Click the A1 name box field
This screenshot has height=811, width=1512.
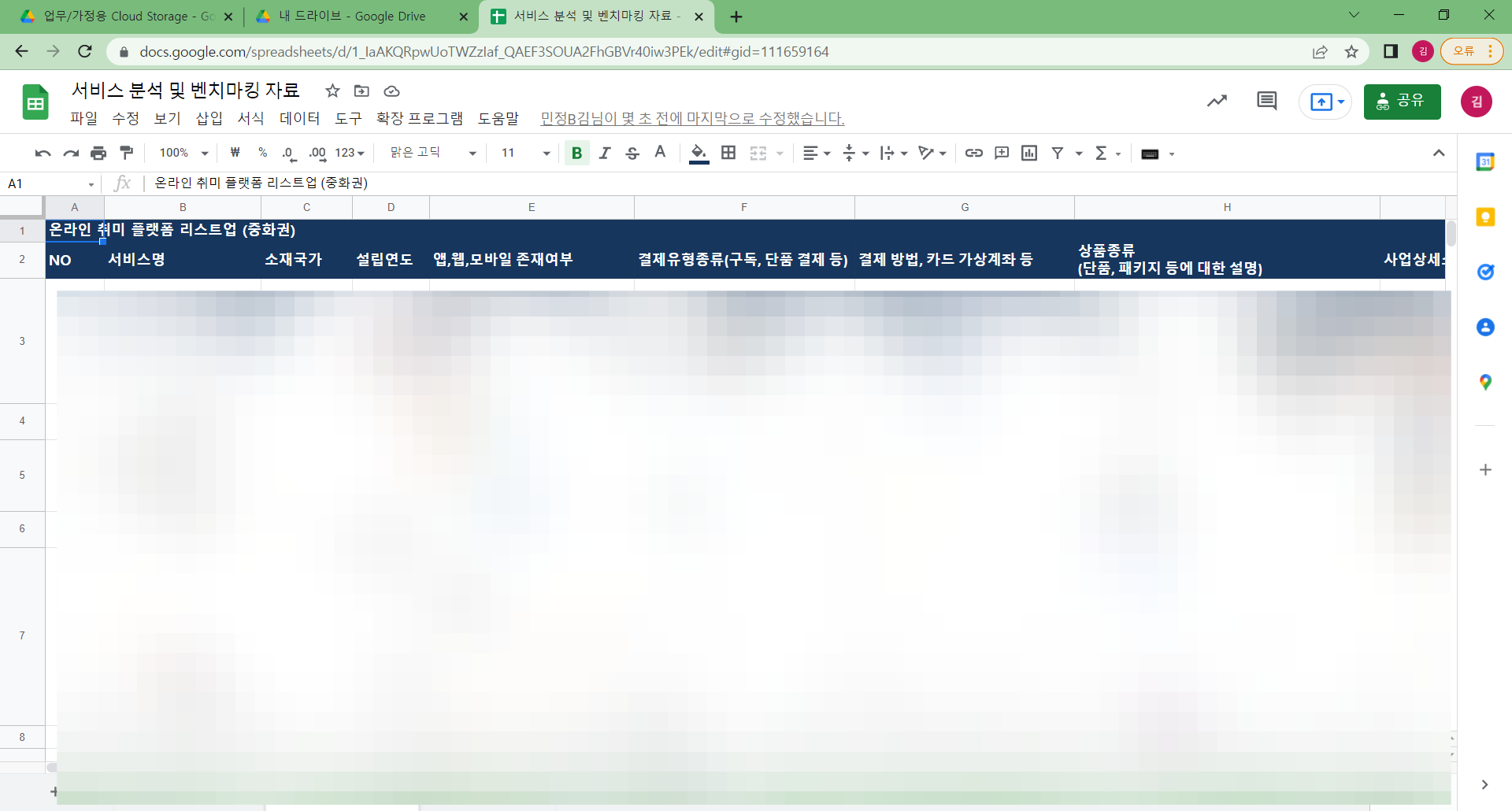click(x=50, y=183)
